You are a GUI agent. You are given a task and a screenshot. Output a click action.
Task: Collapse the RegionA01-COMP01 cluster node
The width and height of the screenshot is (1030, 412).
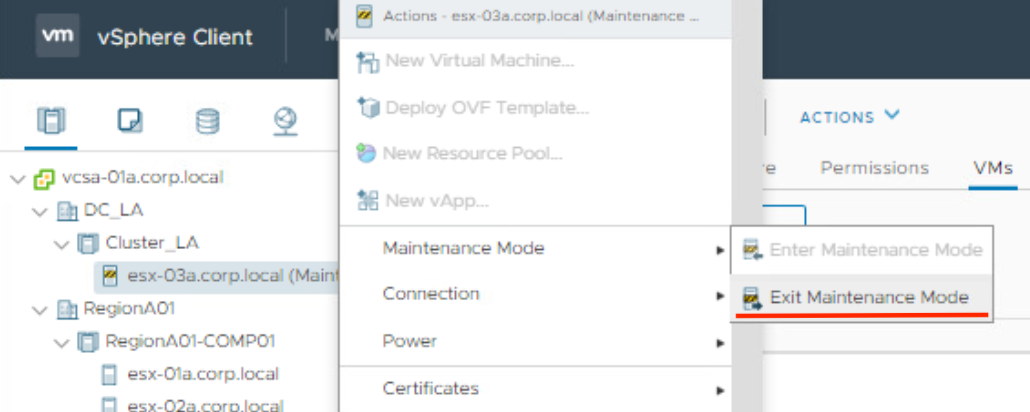(62, 342)
